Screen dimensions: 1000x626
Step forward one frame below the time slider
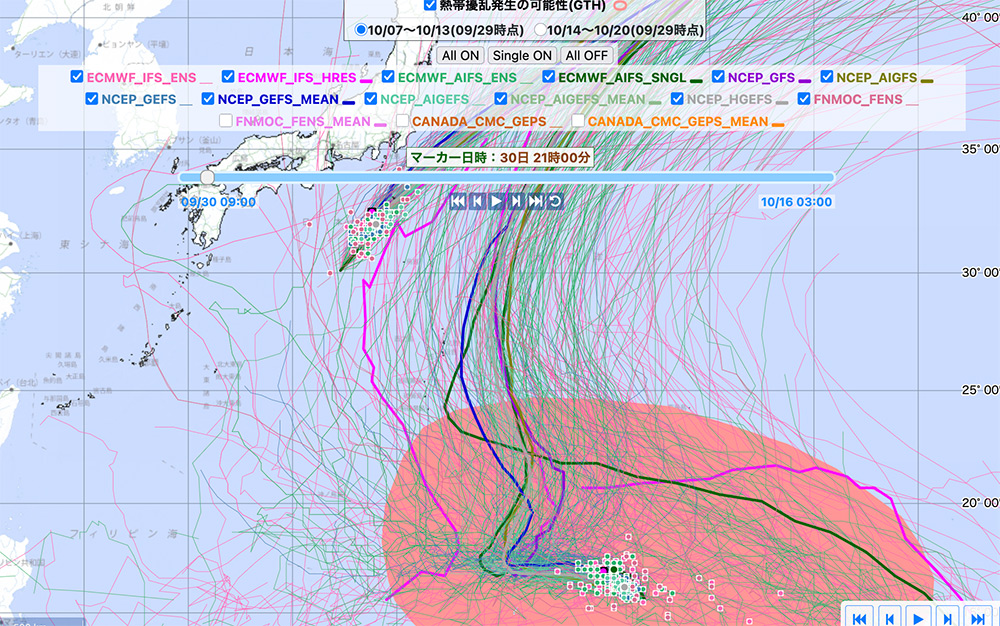(x=516, y=201)
